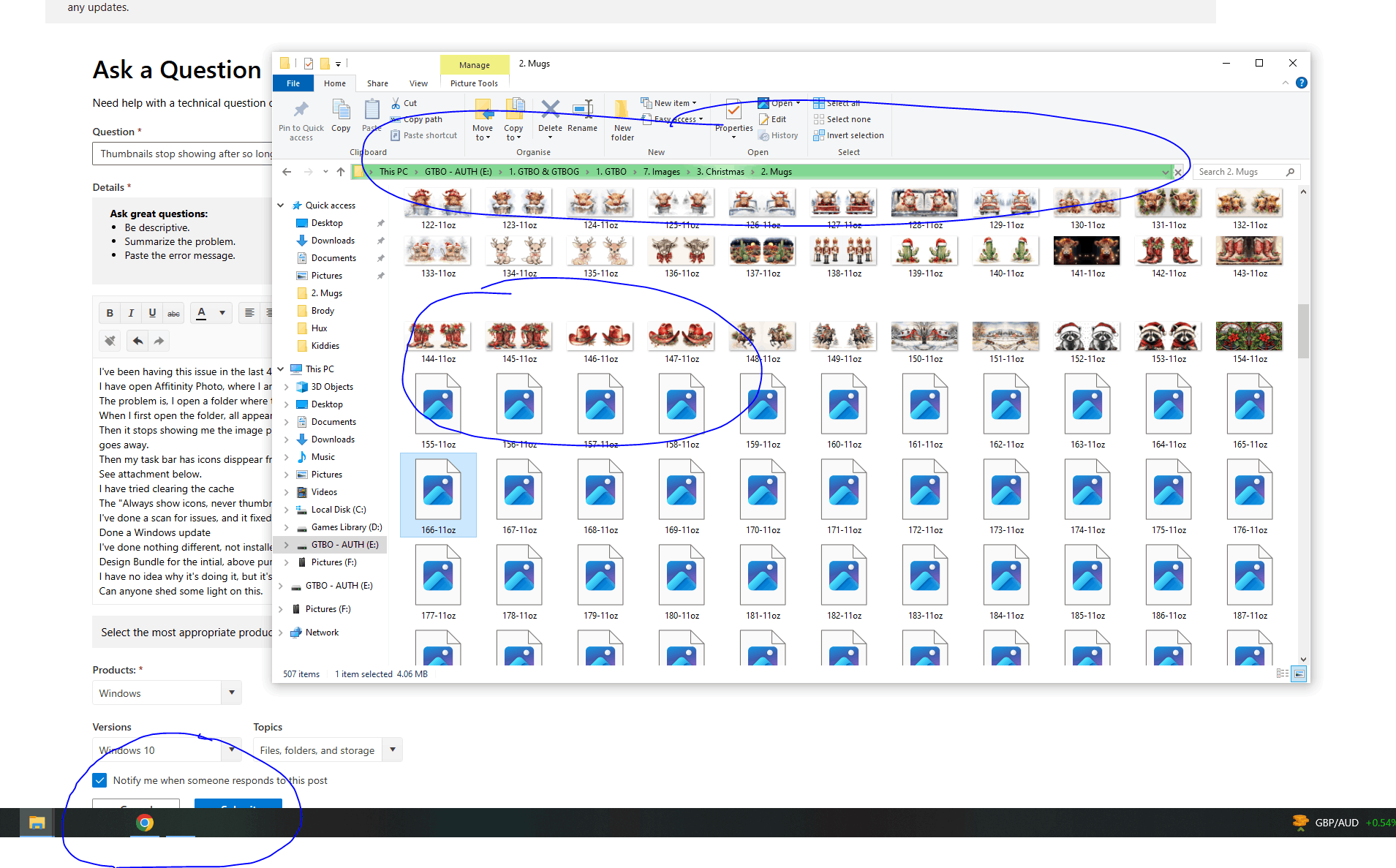Click the Explorer vertical scrollbar thumb
Image resolution: width=1396 pixels, height=868 pixels.
coord(1303,331)
